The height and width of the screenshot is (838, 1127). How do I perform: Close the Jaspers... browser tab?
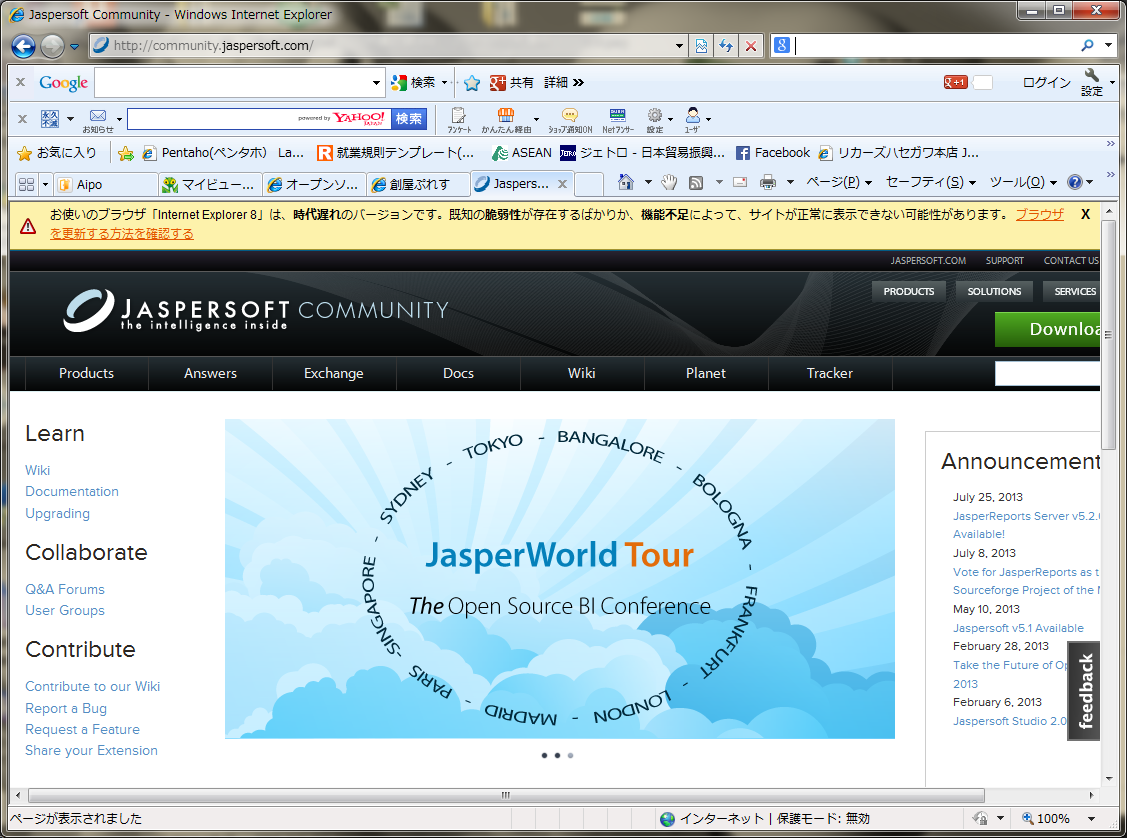563,184
